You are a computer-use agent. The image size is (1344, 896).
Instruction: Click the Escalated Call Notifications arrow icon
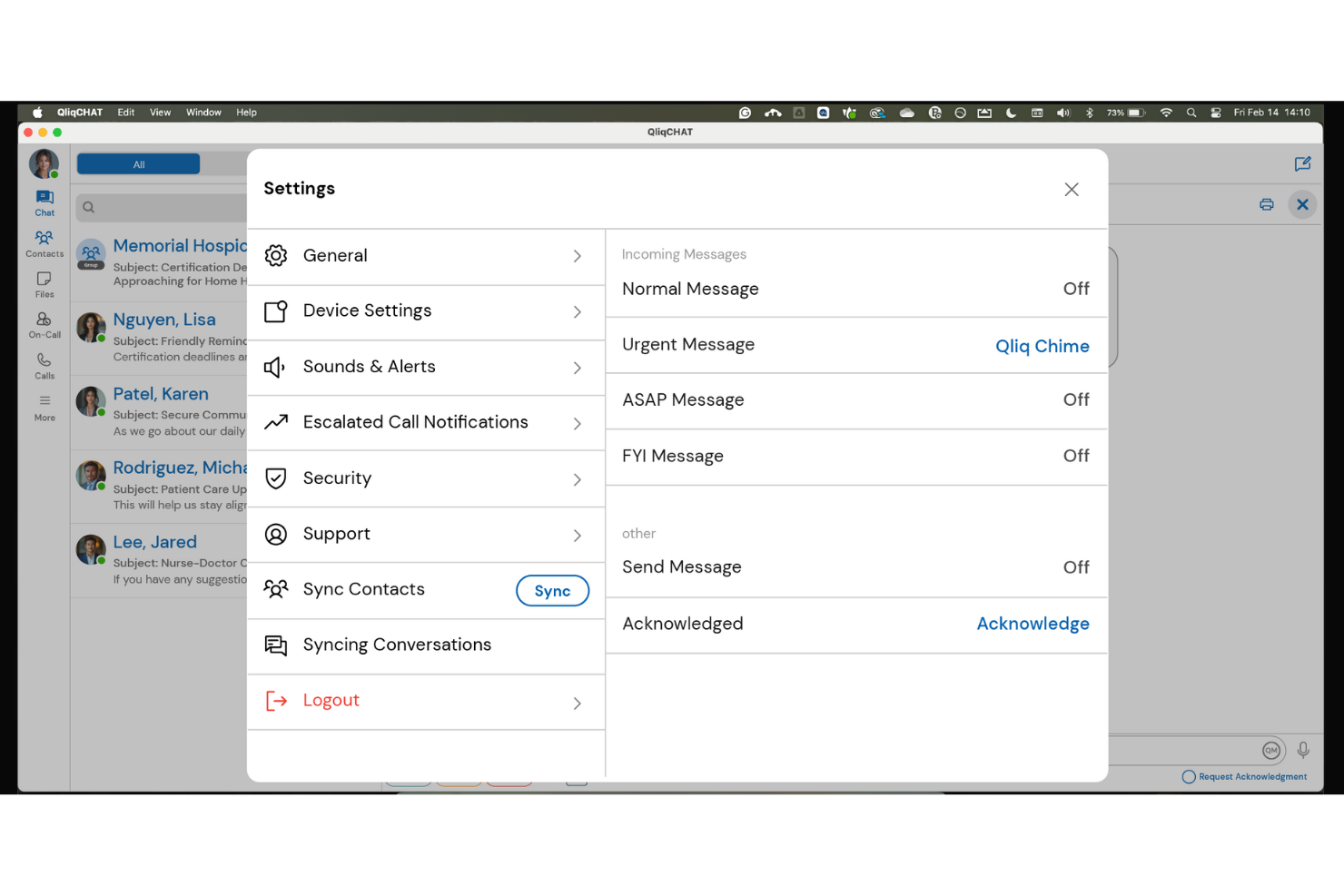(x=276, y=422)
